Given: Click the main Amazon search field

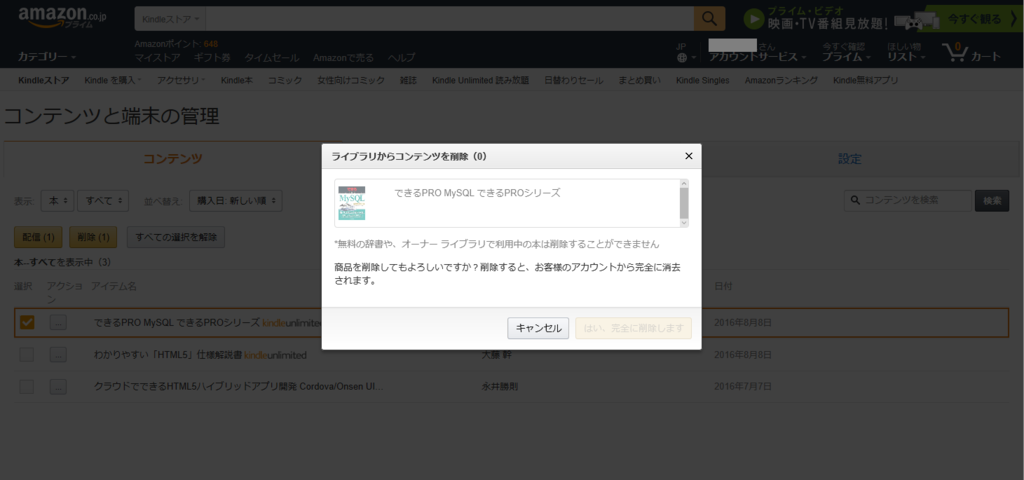Looking at the screenshot, I should click(x=449, y=19).
